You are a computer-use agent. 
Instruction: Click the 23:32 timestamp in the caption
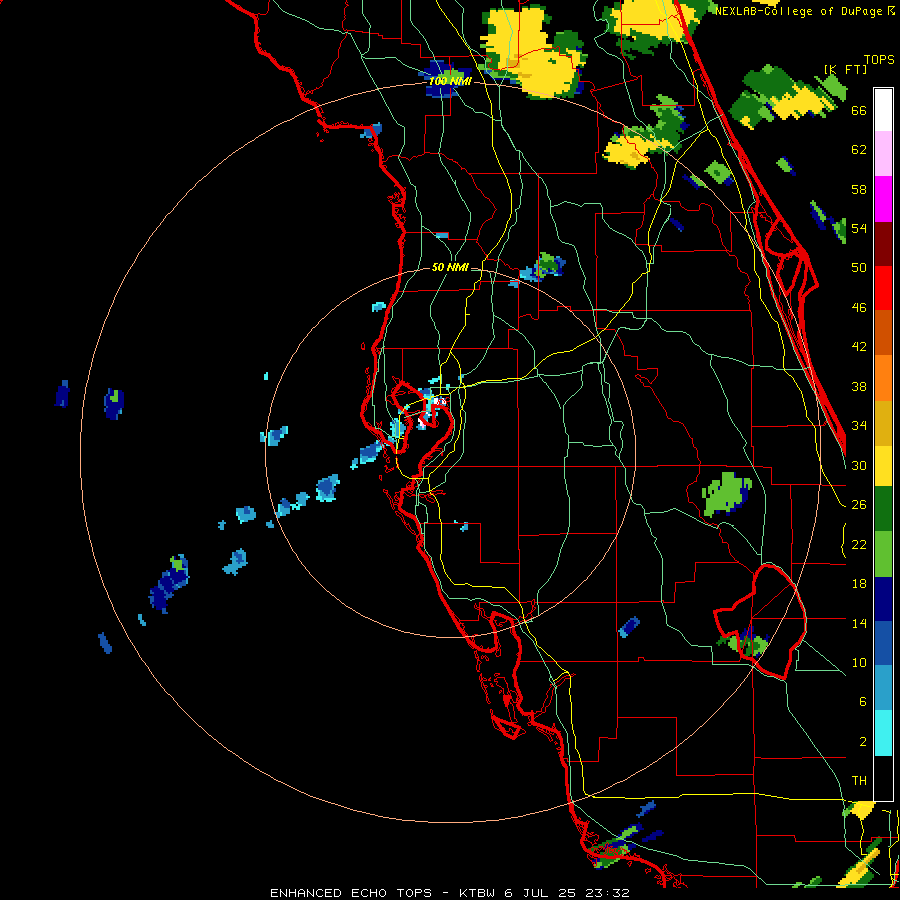(607, 893)
